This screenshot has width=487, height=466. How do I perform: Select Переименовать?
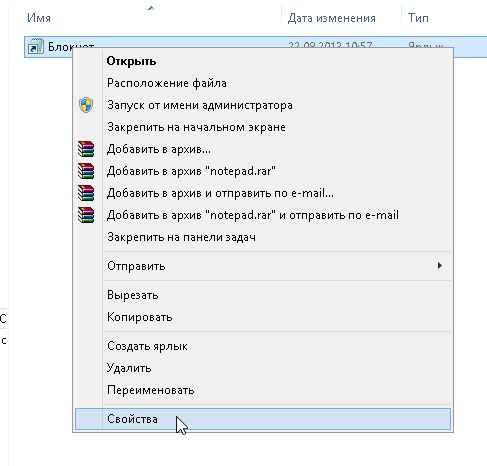tap(263, 390)
